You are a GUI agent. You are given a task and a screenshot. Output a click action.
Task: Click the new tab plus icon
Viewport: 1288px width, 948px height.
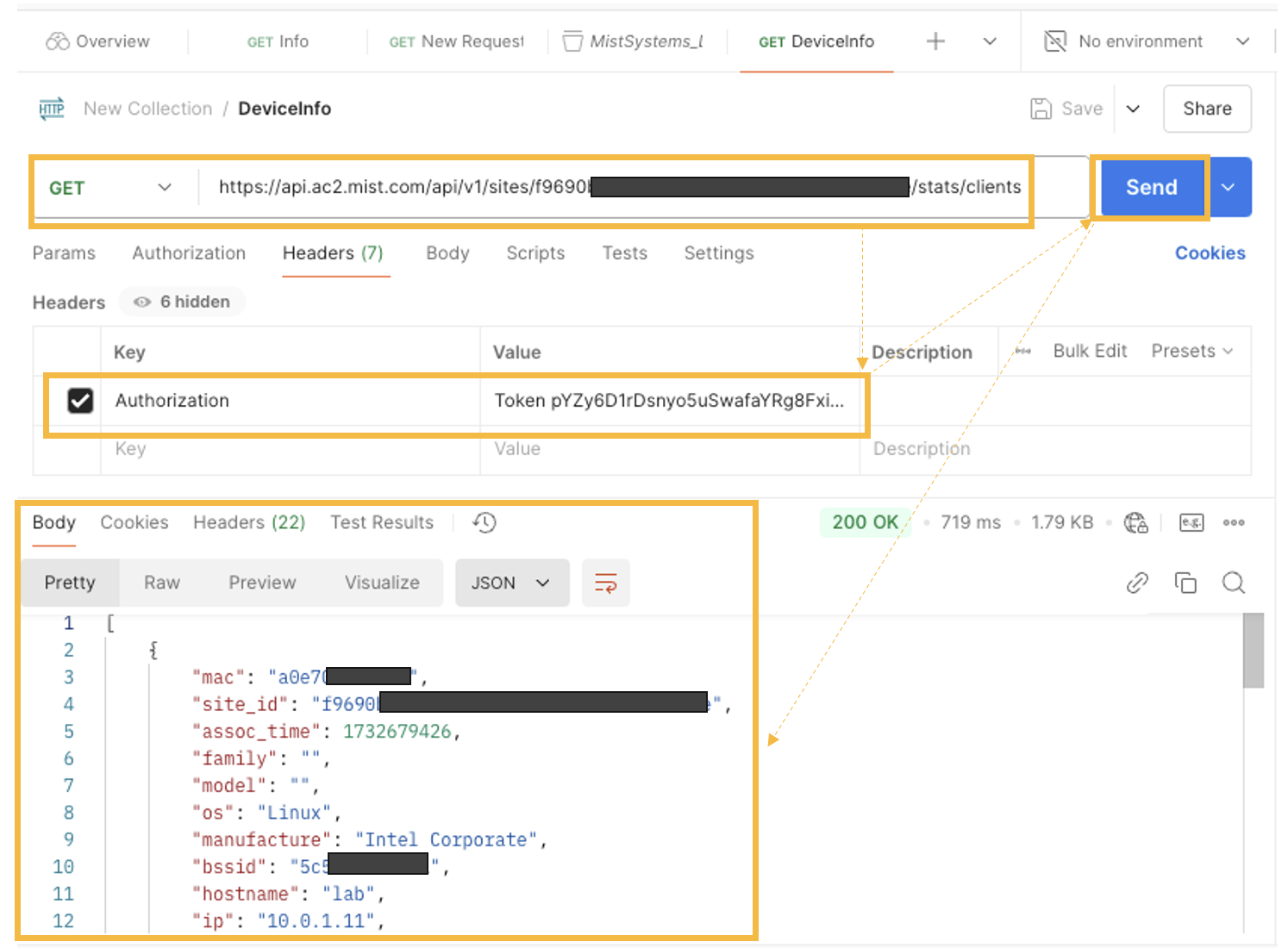[935, 41]
